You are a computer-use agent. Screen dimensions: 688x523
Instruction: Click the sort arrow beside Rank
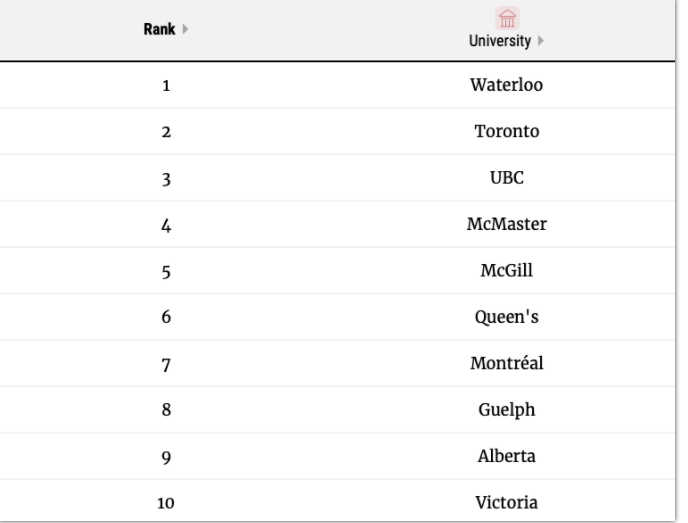[185, 31]
